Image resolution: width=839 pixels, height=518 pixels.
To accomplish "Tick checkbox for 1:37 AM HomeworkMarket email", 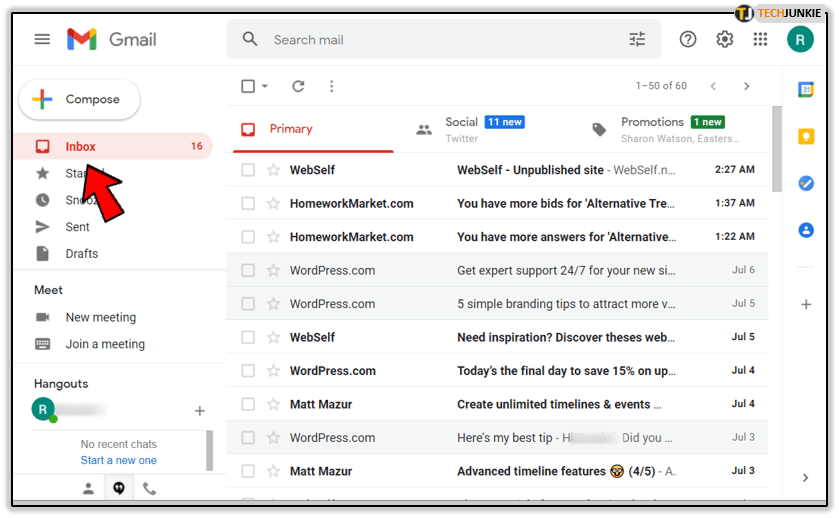I will [248, 204].
